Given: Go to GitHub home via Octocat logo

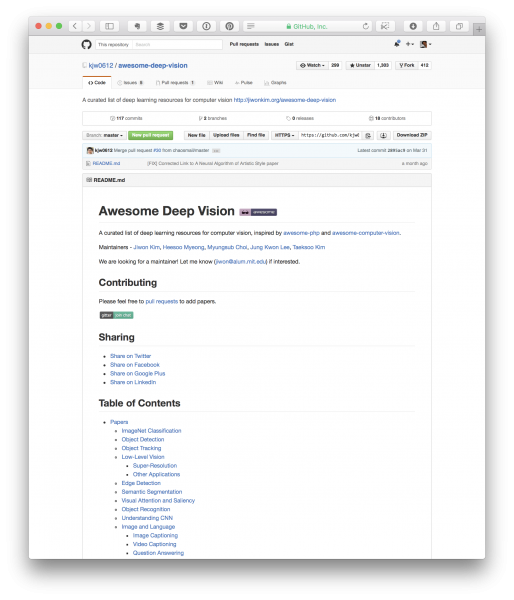Looking at the screenshot, I should (86, 44).
